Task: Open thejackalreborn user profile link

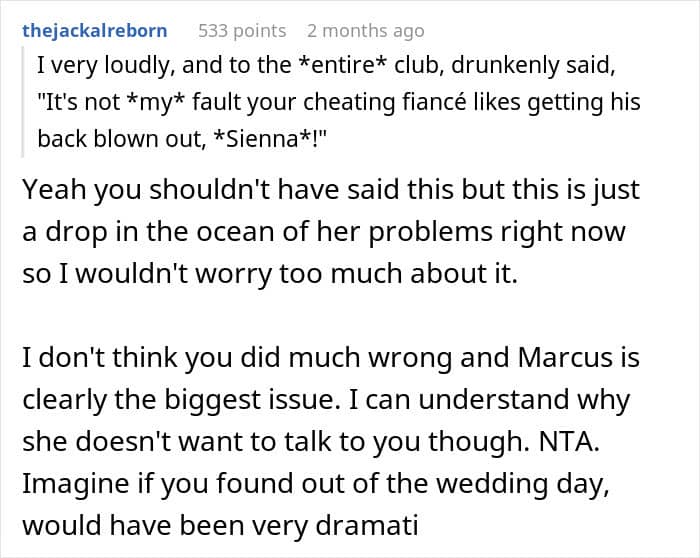Action: pos(95,31)
